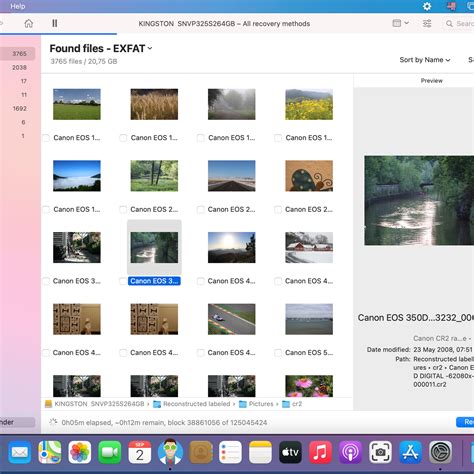Viewport: 474px width, 474px height.
Task: Select the snowy red barns thumbnail
Action: (309, 247)
